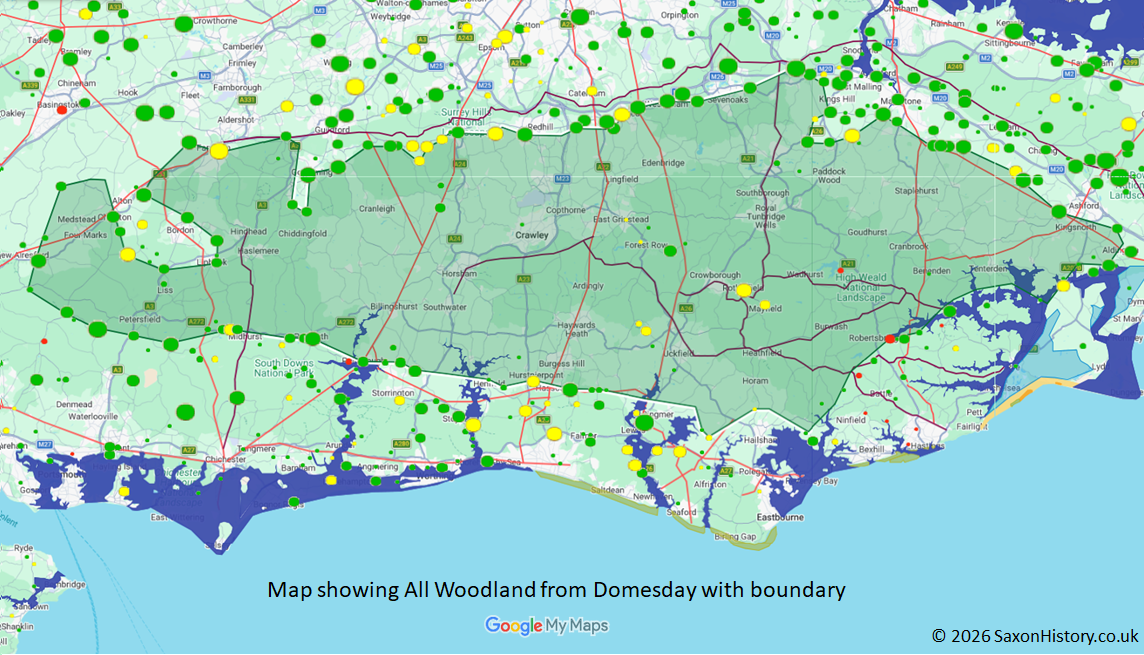1144x655 pixels.
Task: Click the green marker near Basingstoke
Action: 85,103
